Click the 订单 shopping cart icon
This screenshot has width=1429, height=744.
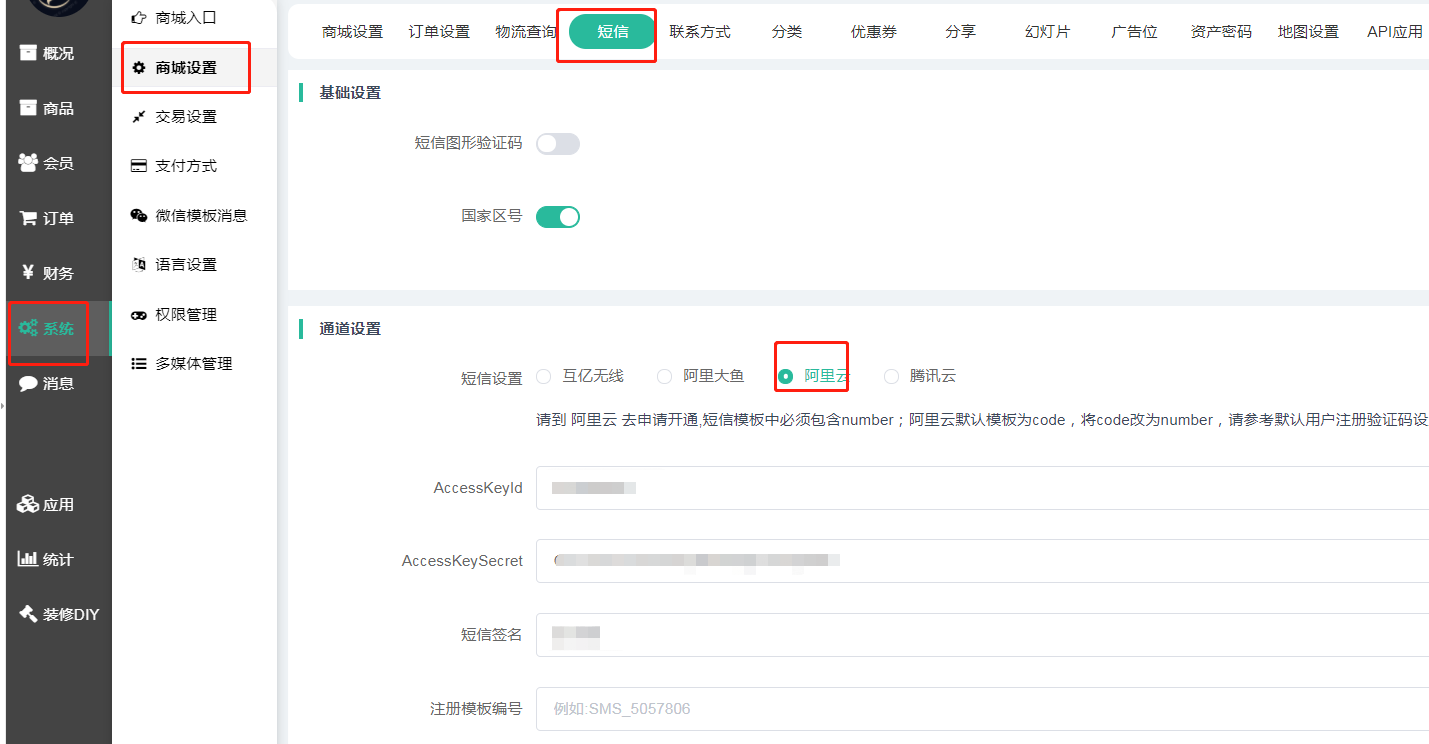[x=28, y=218]
